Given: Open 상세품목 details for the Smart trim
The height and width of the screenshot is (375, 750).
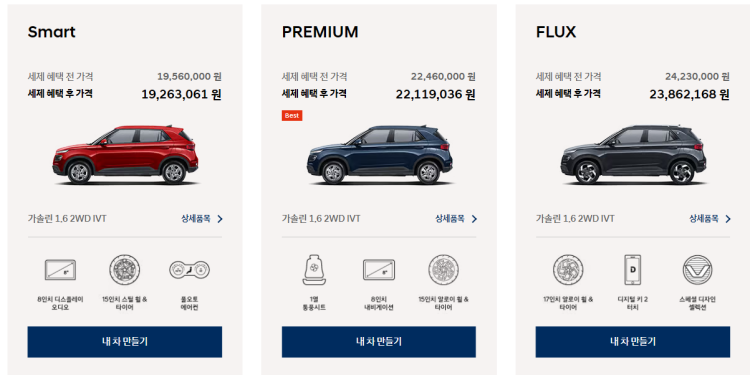Looking at the screenshot, I should tap(202, 219).
